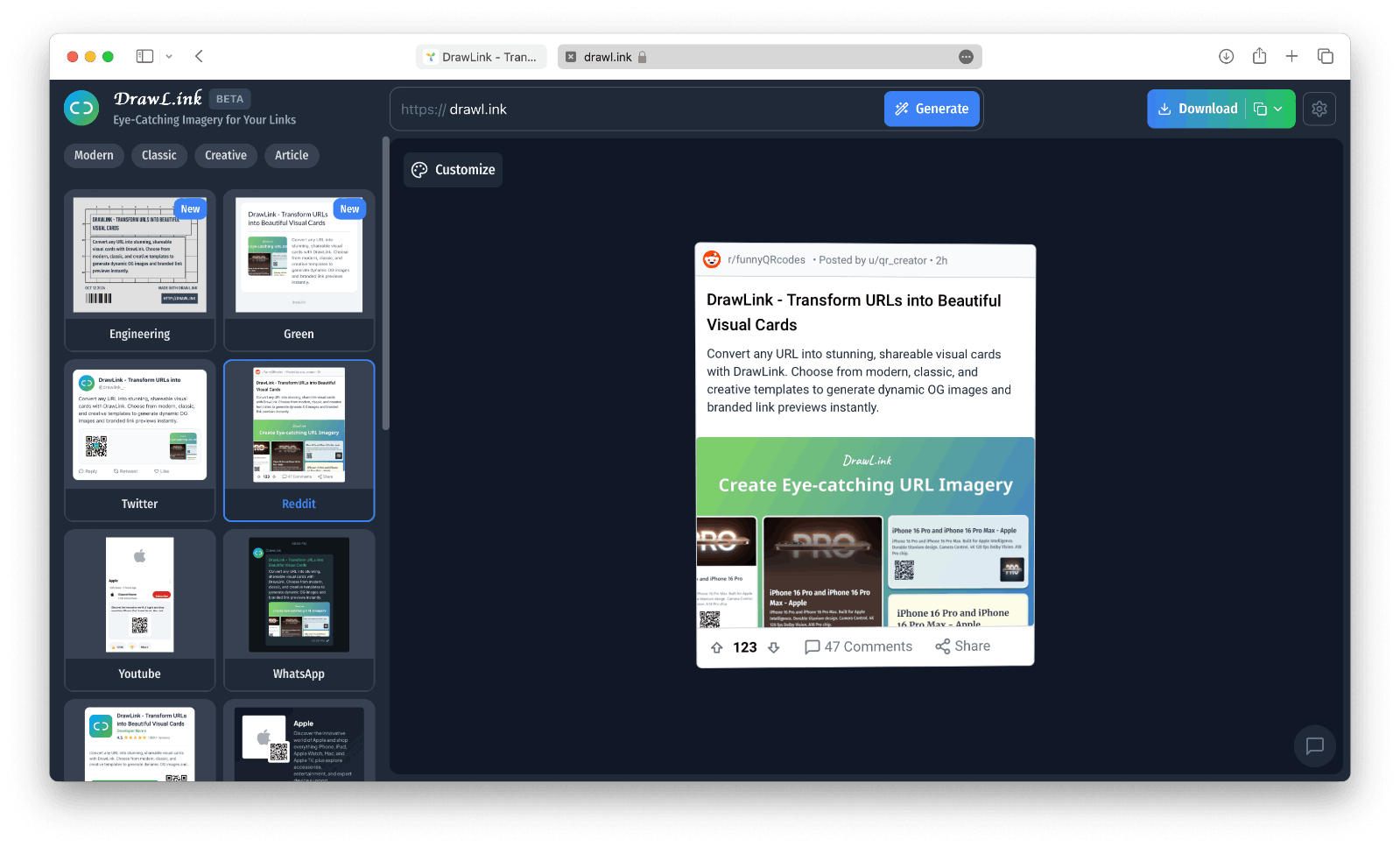Click the Download button
The height and width of the screenshot is (847, 1400).
pyautogui.click(x=1197, y=109)
